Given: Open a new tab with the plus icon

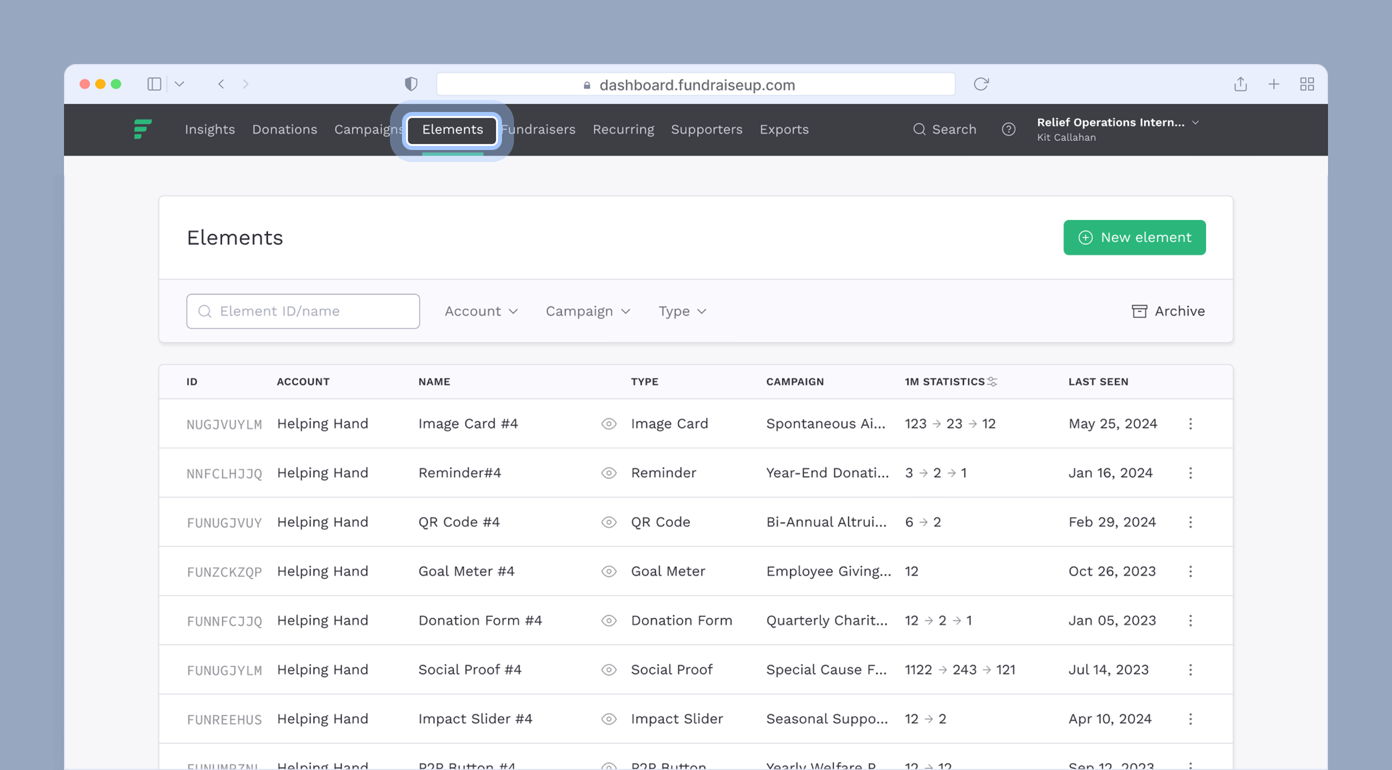Looking at the screenshot, I should click(1274, 84).
